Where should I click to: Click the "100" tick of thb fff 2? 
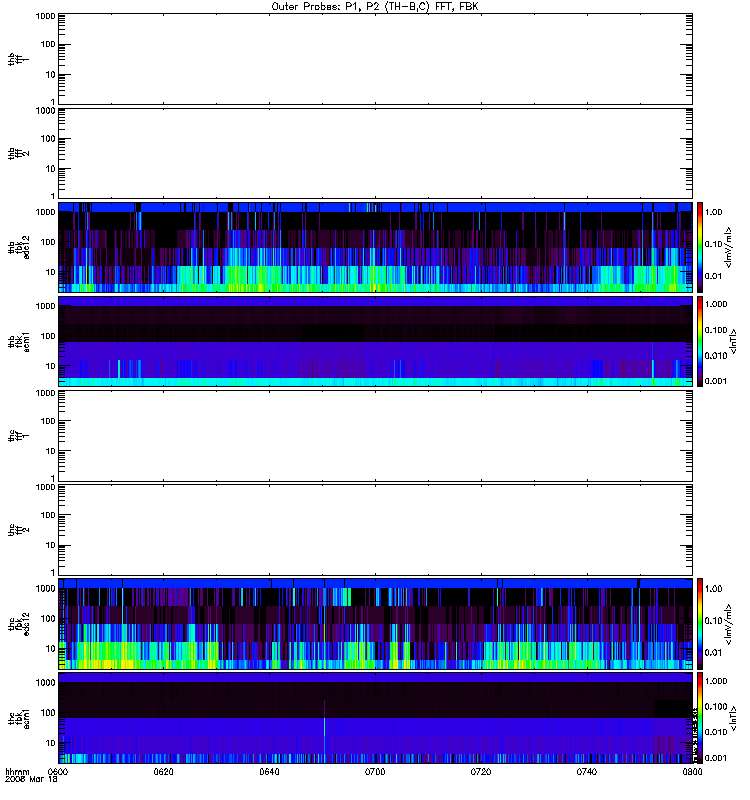(x=48, y=139)
